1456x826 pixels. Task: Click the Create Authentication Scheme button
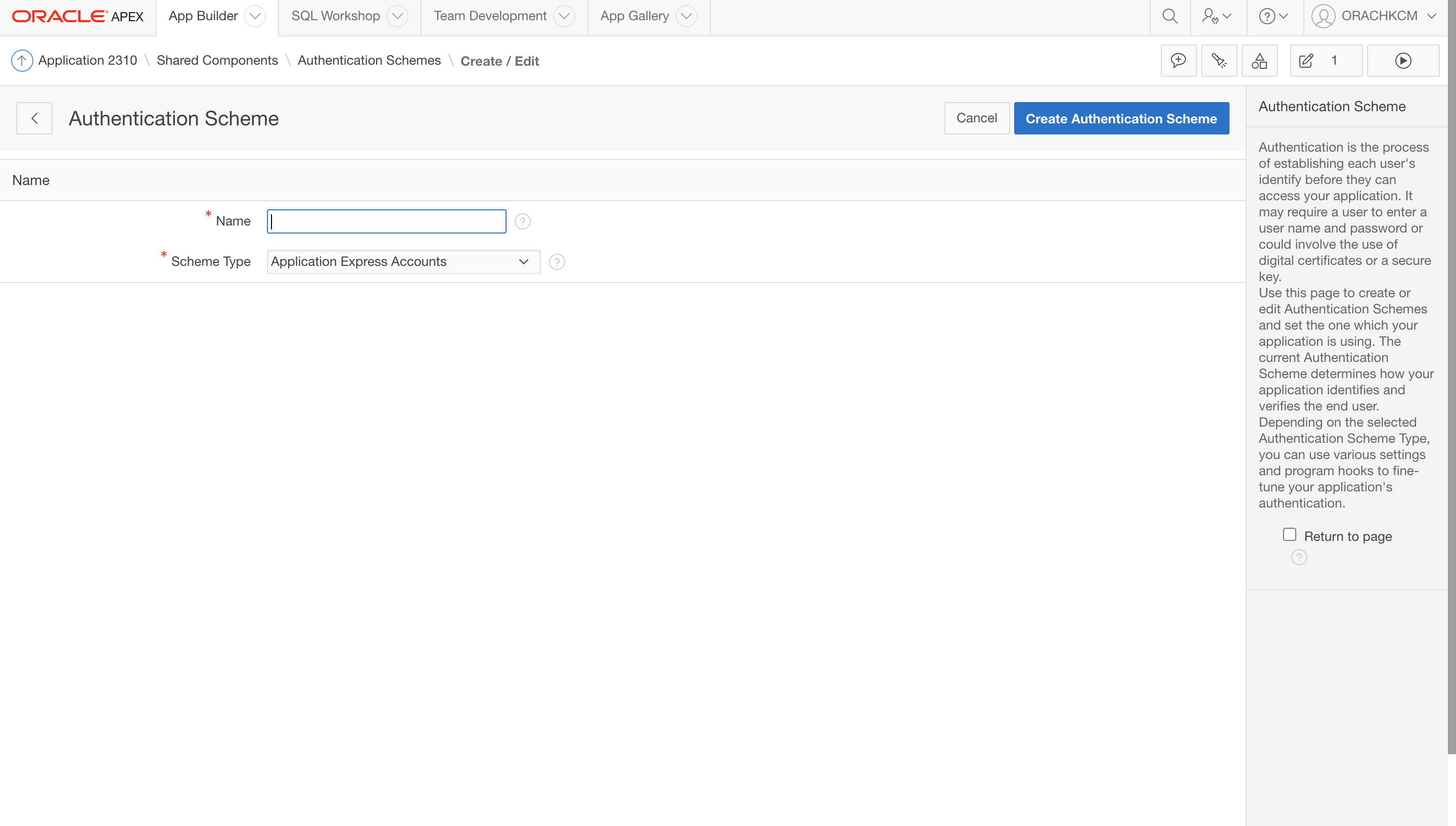point(1121,118)
